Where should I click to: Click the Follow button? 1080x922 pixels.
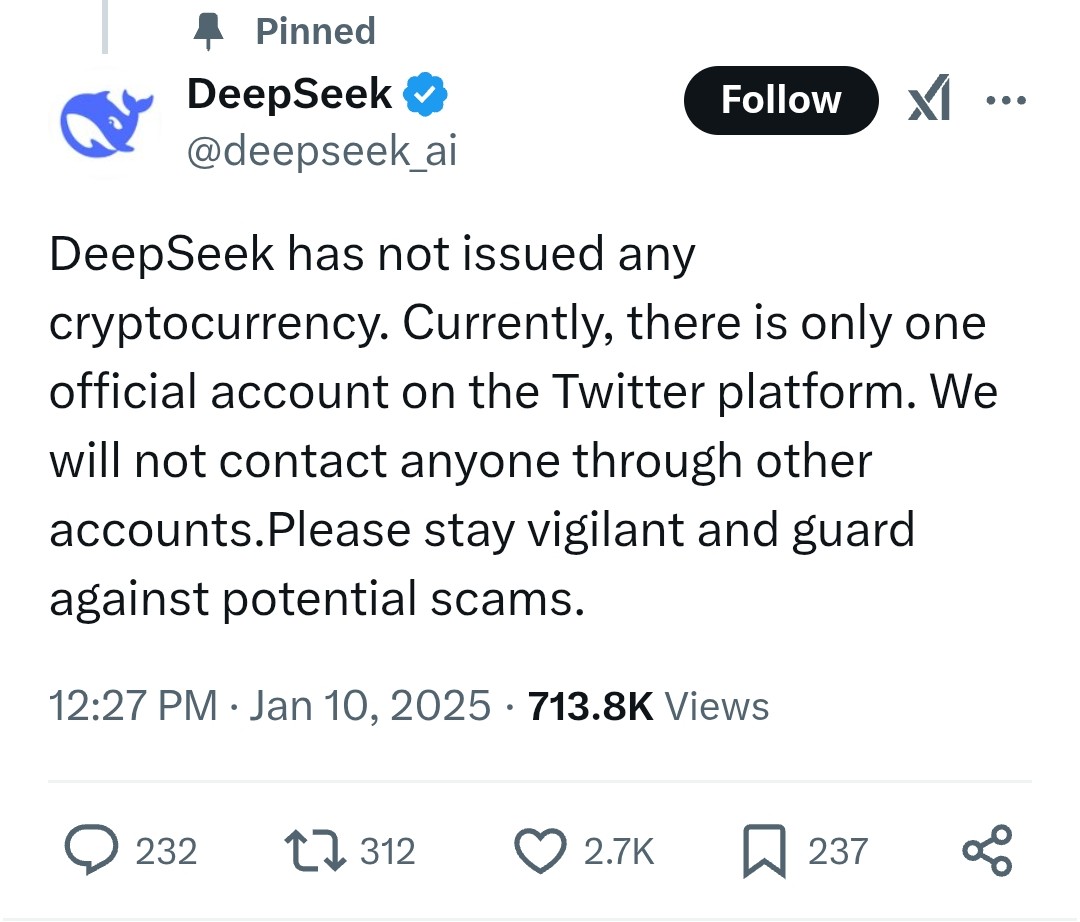(780, 101)
